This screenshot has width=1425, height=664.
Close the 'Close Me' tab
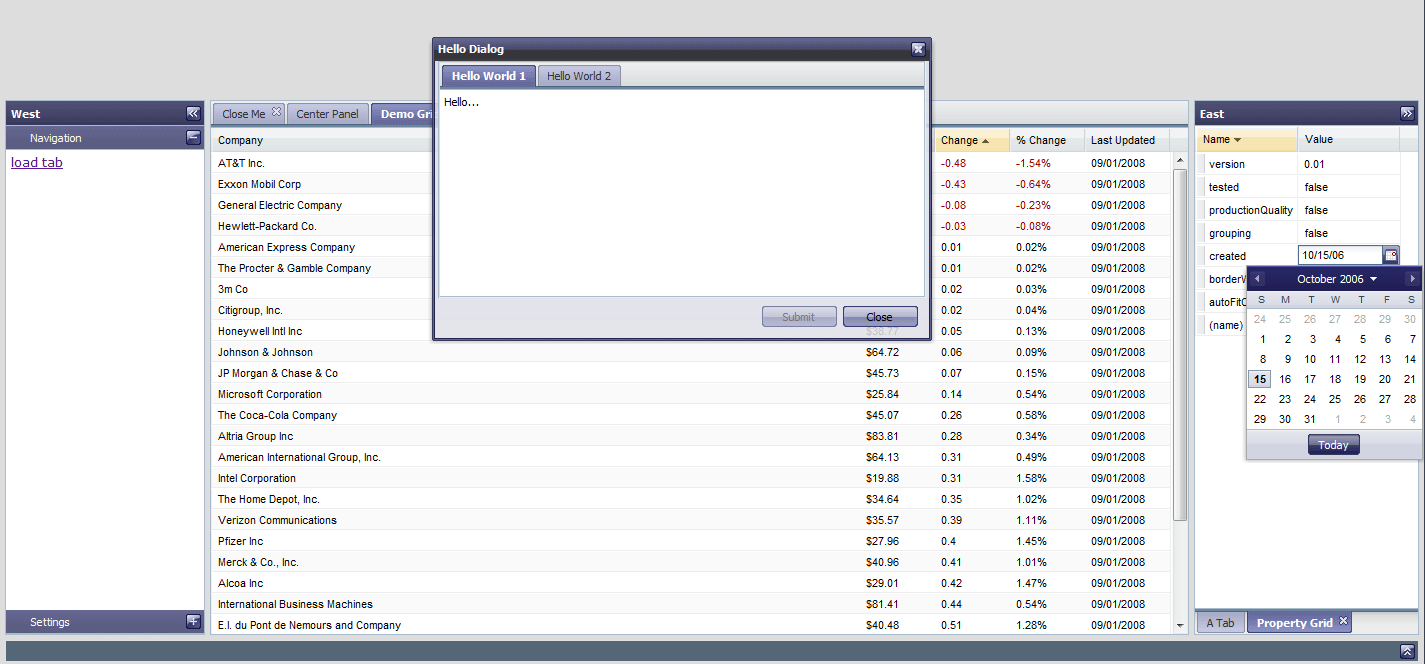click(x=277, y=112)
